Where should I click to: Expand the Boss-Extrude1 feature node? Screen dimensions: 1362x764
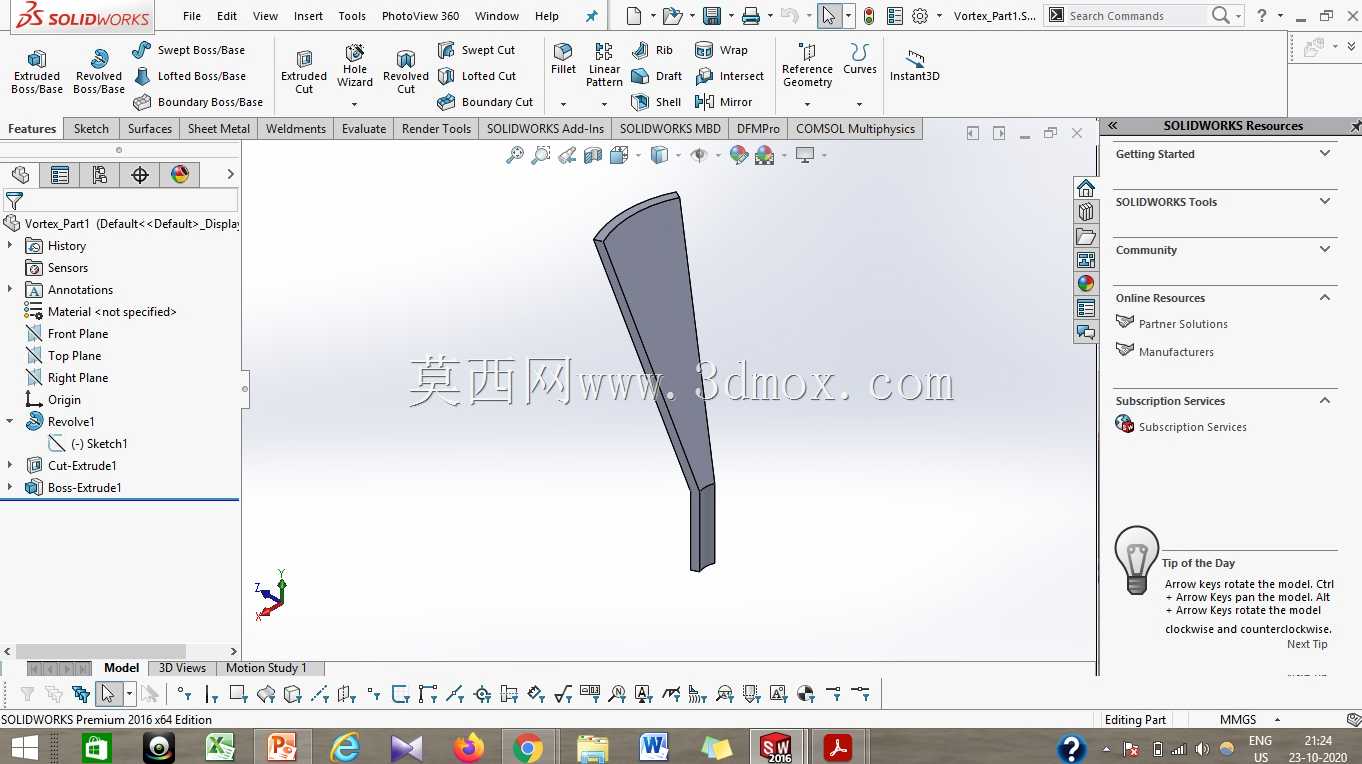click(x=10, y=488)
